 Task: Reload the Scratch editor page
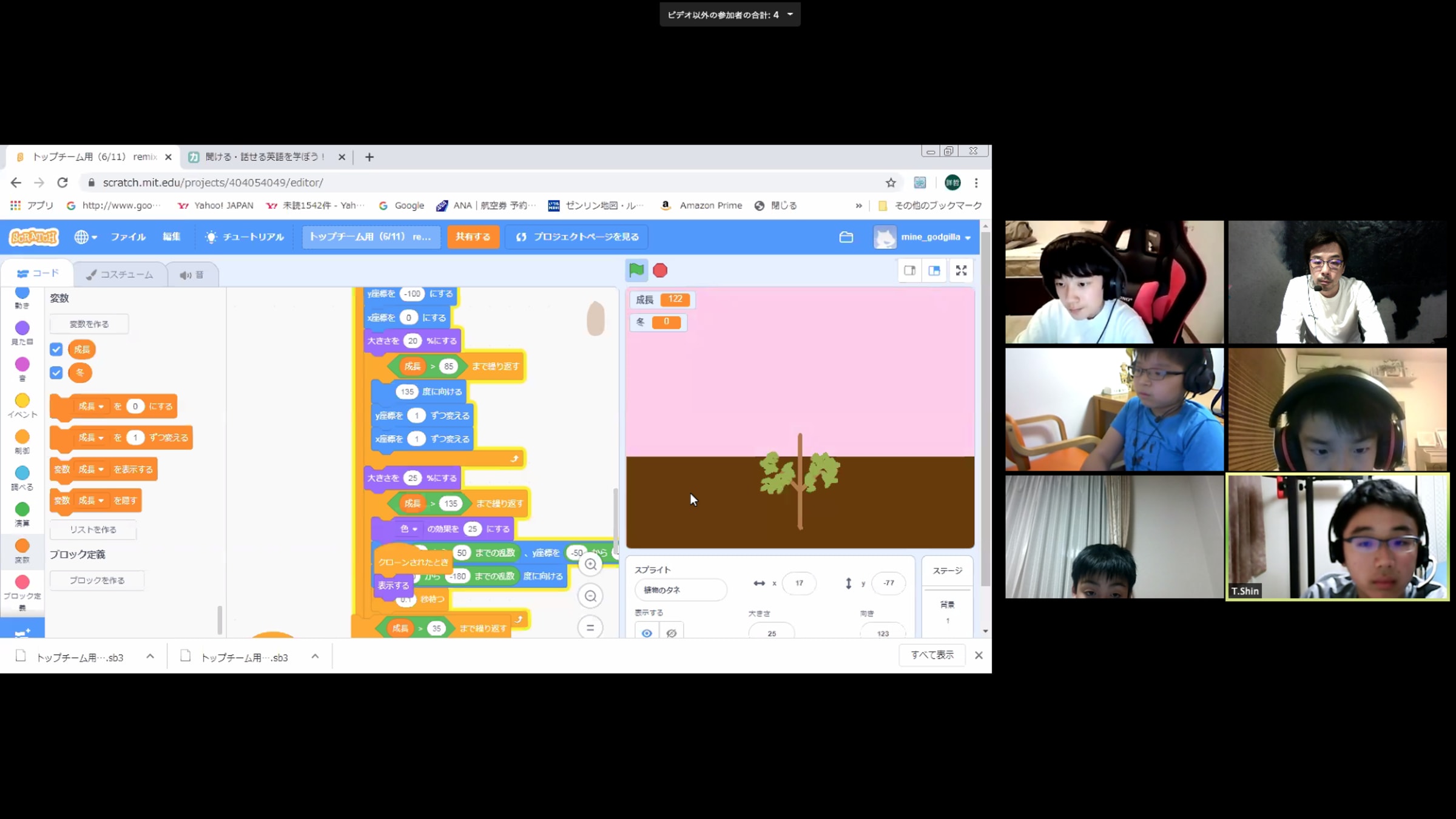62,183
